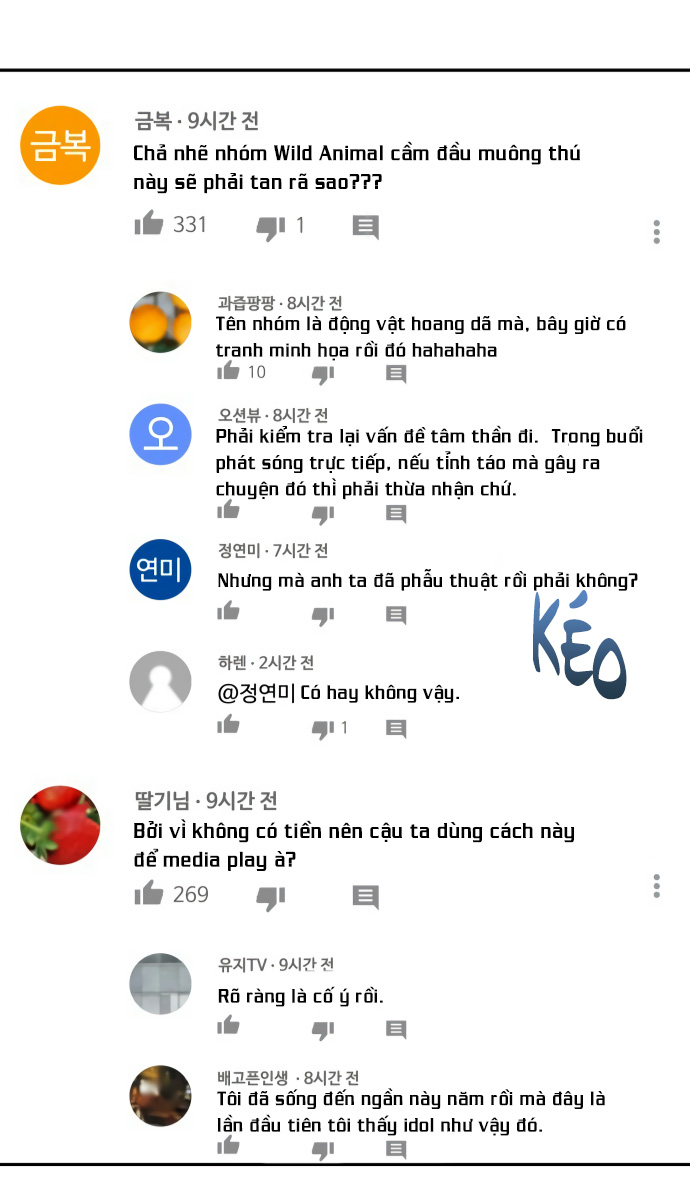The height and width of the screenshot is (1187, 690).
Task: Open the orange 금복 profile avatar
Action: coord(60,145)
